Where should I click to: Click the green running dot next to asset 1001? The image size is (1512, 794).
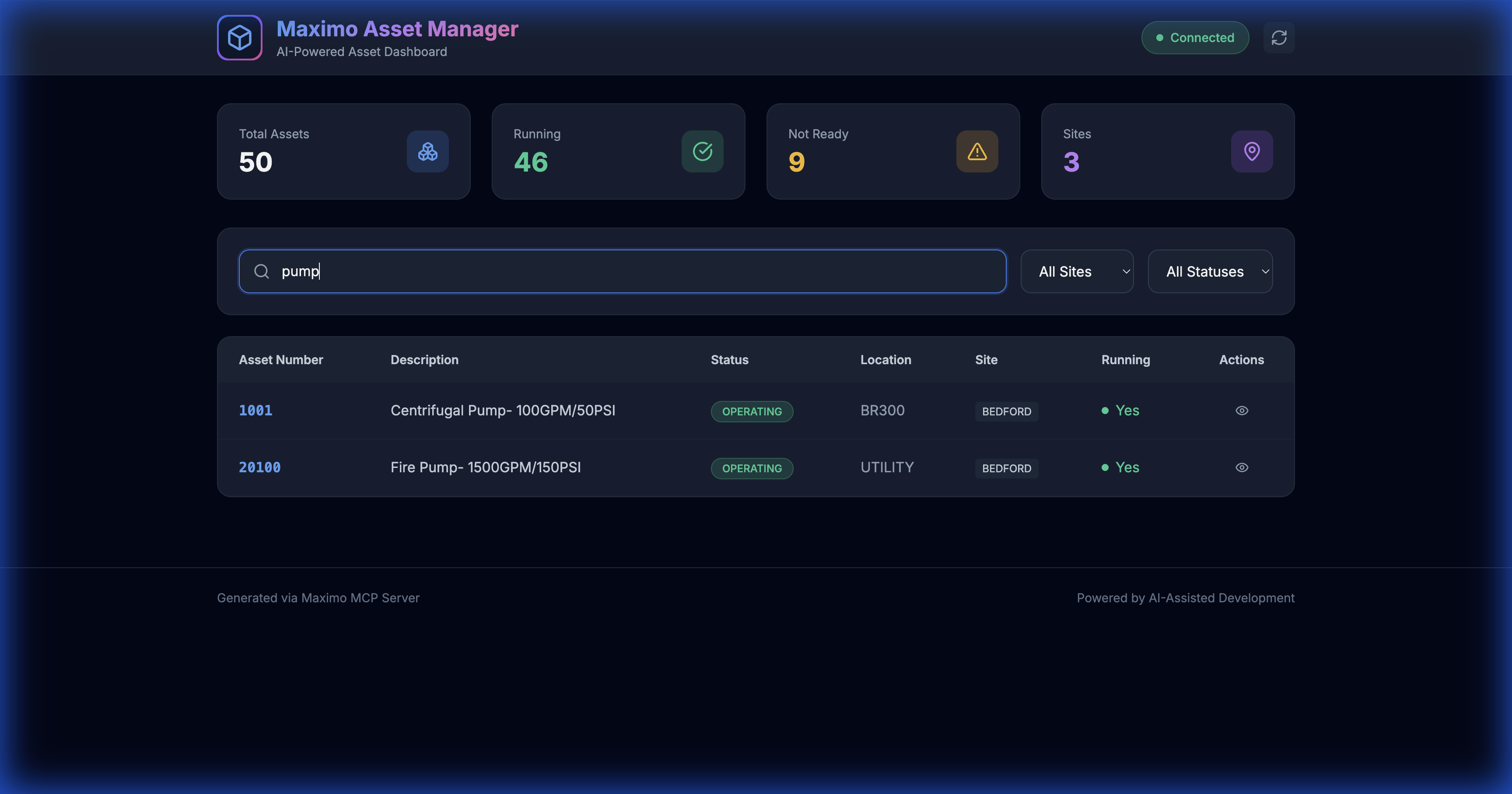(x=1105, y=411)
